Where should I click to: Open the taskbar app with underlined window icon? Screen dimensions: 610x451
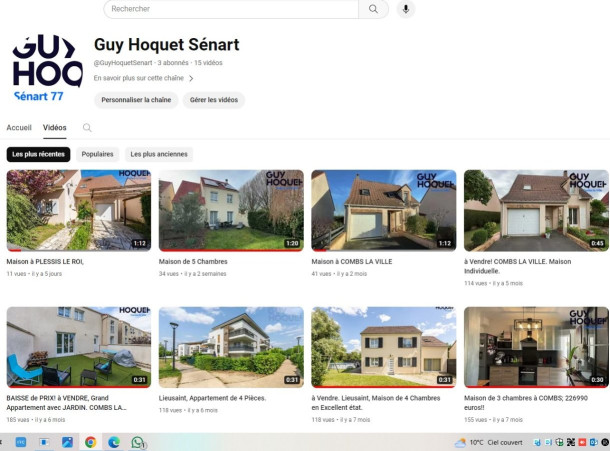pyautogui.click(x=44, y=442)
